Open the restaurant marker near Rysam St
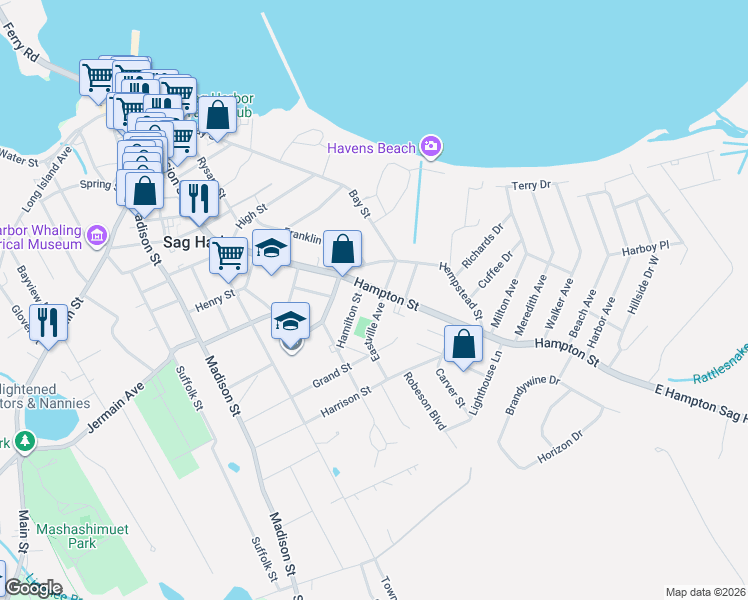Viewport: 748px width, 600px height. tap(199, 201)
